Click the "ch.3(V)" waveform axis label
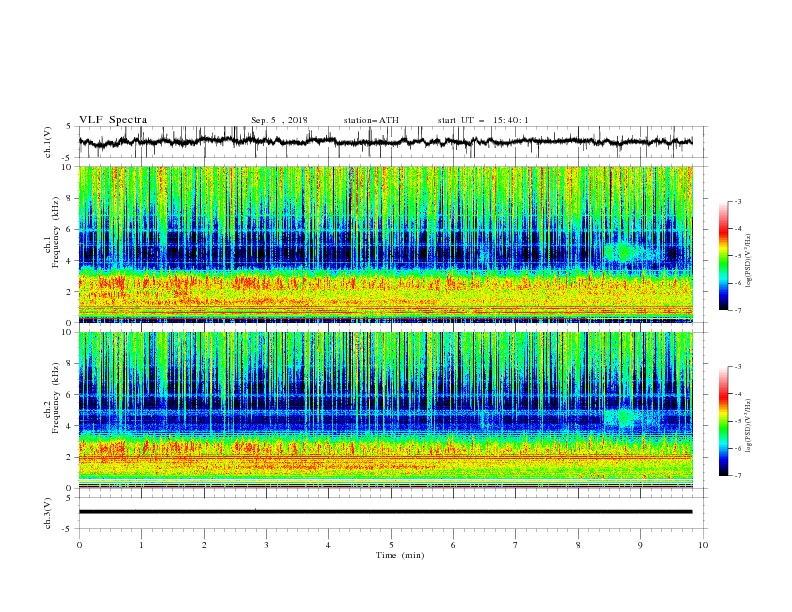Screen dimensions: 792x612 tap(48, 513)
